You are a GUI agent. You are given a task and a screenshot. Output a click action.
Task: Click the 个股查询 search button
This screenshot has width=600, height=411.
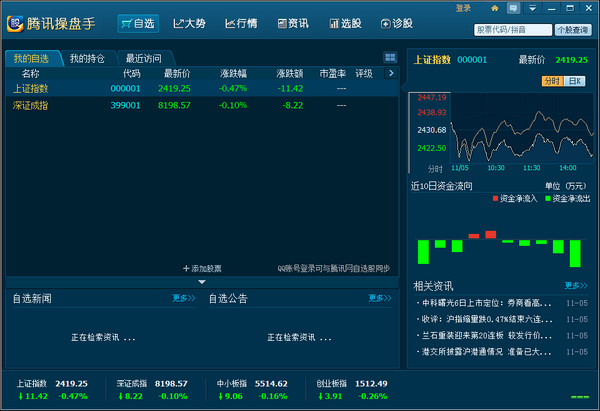tap(573, 30)
